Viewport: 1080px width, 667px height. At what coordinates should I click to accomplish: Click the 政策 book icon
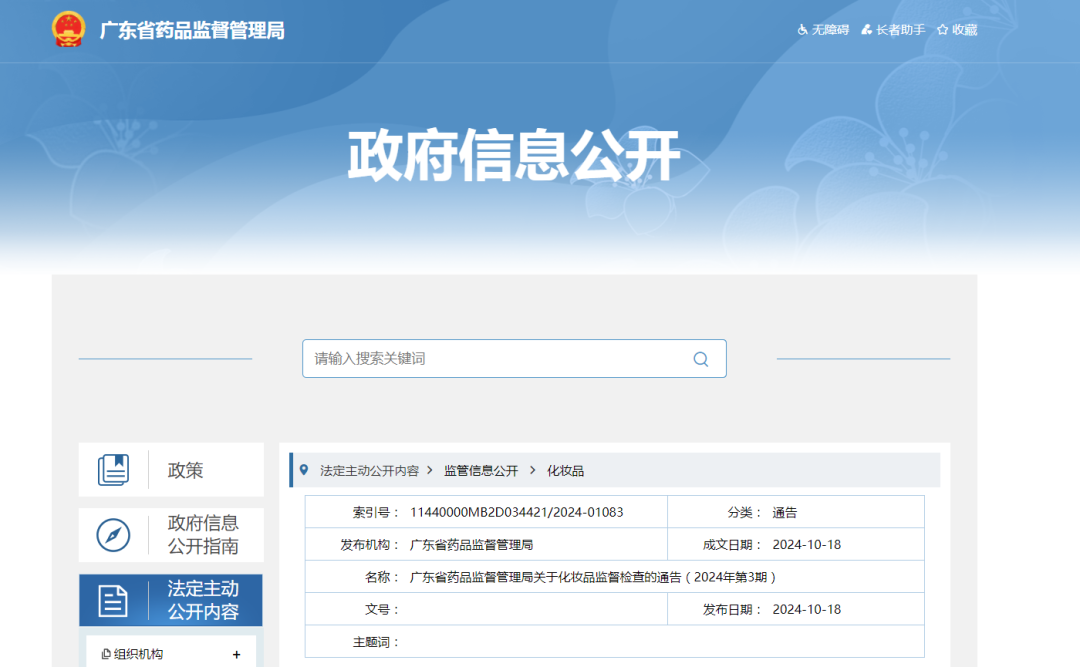click(x=114, y=470)
